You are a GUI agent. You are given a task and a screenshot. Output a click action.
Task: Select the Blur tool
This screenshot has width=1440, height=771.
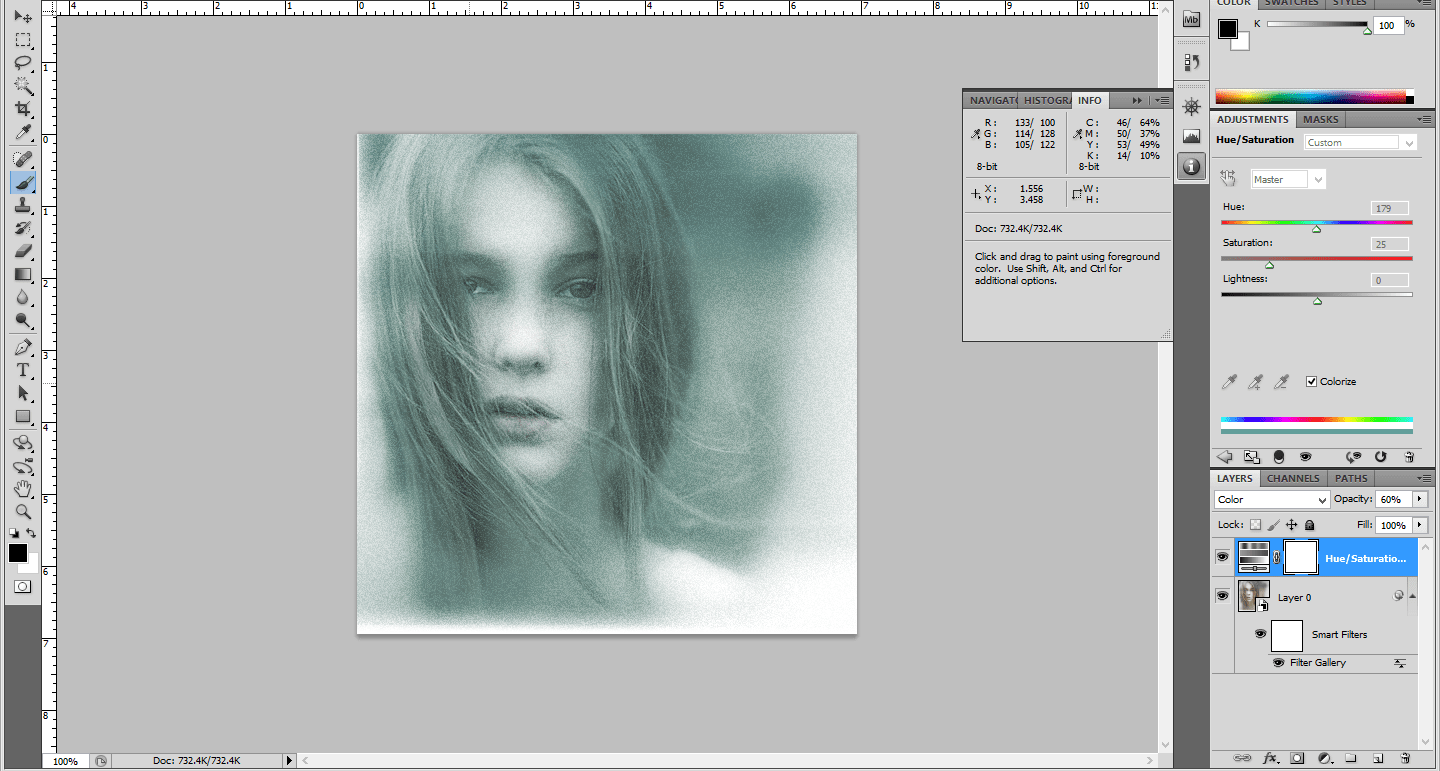23,297
